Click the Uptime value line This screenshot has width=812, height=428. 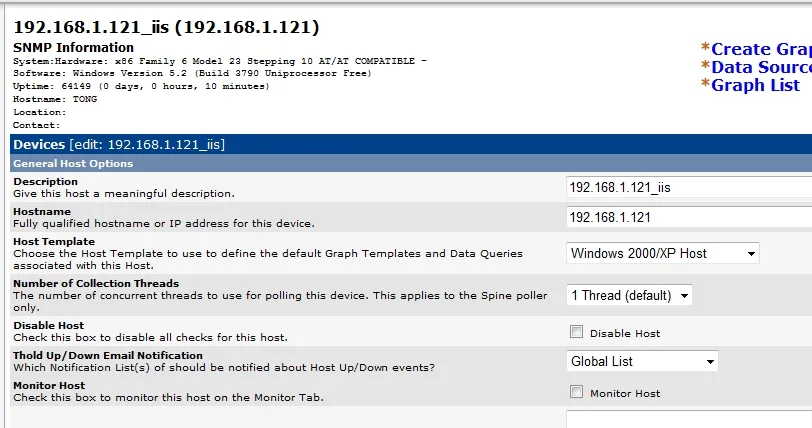(140, 86)
